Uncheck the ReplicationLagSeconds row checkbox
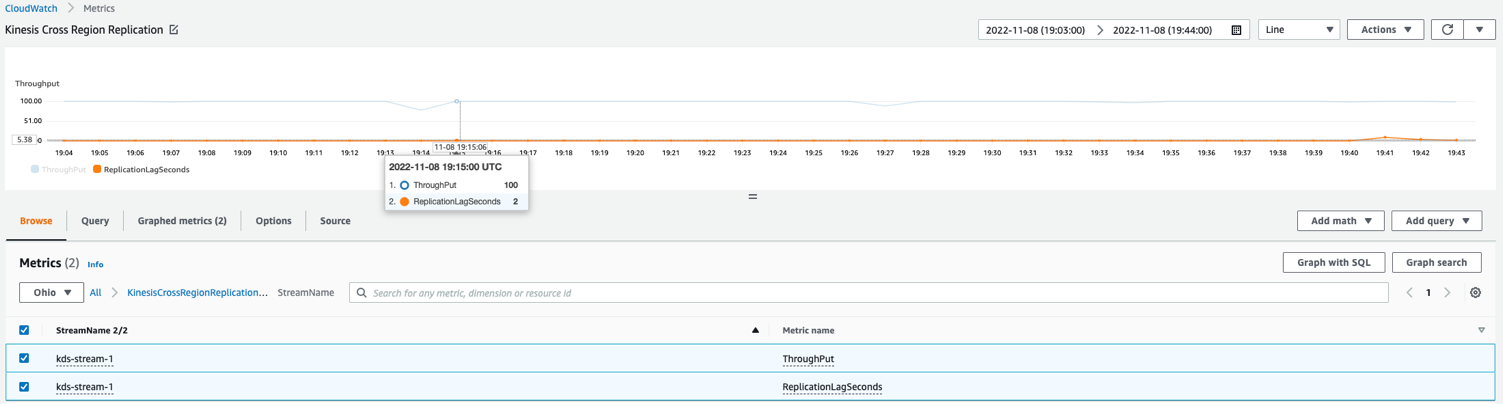 (x=24, y=386)
